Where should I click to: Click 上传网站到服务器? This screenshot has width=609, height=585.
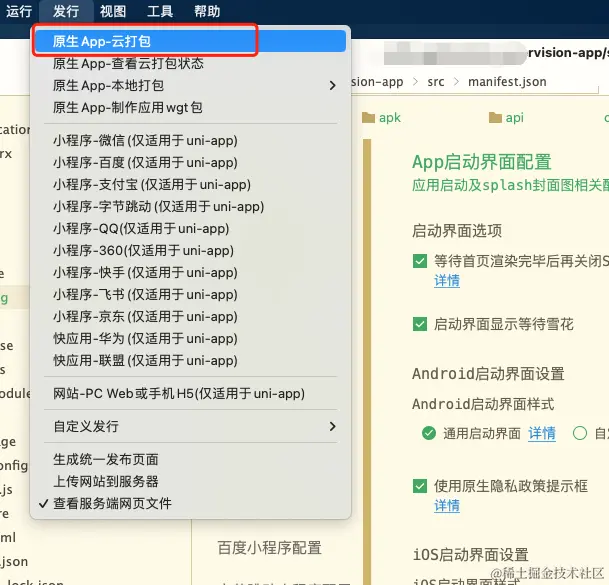tap(190, 481)
